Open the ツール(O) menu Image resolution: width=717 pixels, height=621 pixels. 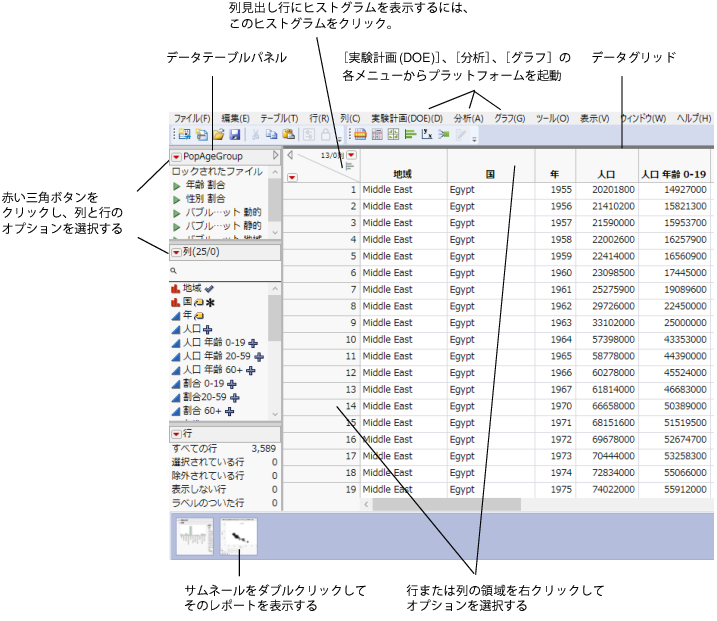tap(552, 118)
